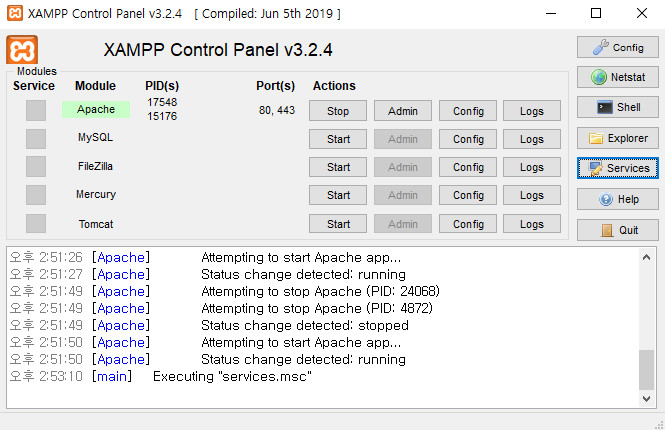Open the FileZilla Config menu
665x430 pixels.
(x=468, y=167)
